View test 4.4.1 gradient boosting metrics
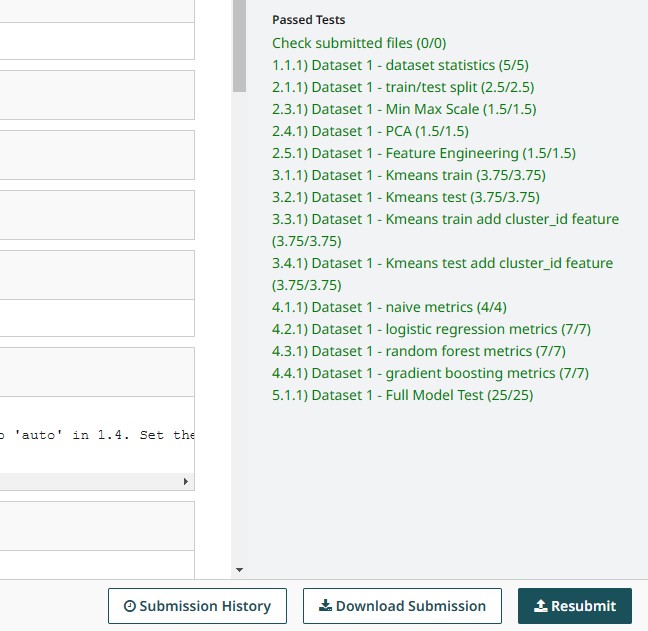Image resolution: width=648 pixels, height=631 pixels. 430,373
